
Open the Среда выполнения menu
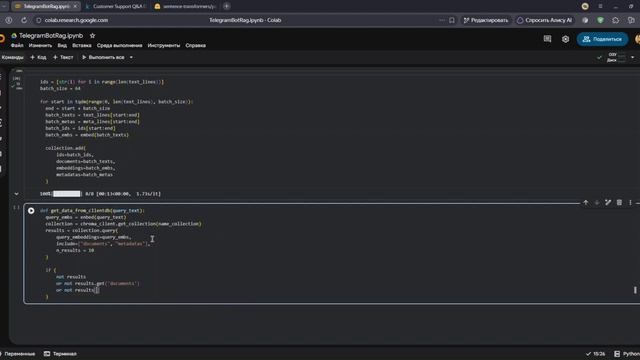click(x=120, y=46)
